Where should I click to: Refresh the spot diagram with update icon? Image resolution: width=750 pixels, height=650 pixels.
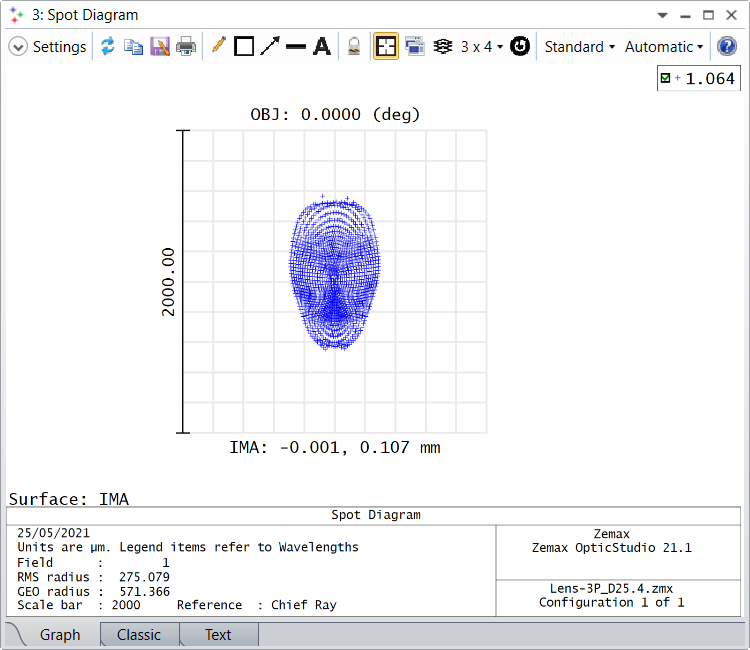pyautogui.click(x=108, y=46)
